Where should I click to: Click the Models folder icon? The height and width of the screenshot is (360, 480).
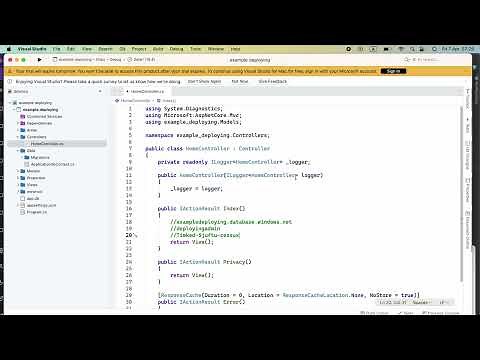tap(23, 171)
